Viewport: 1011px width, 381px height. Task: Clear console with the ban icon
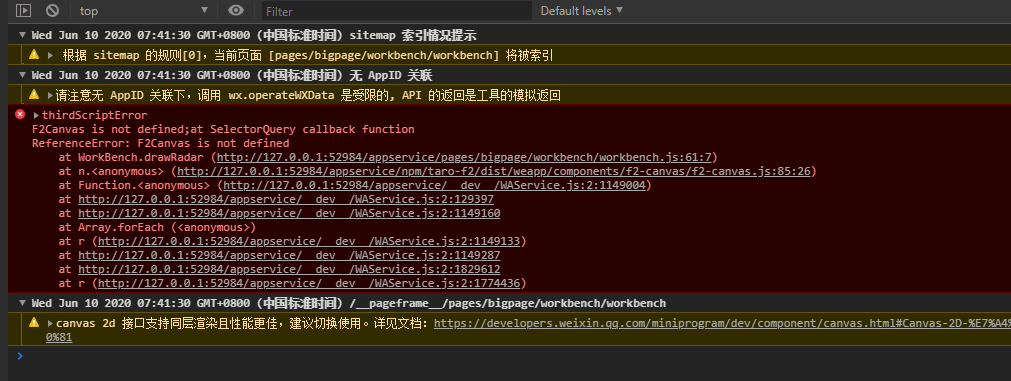click(53, 10)
